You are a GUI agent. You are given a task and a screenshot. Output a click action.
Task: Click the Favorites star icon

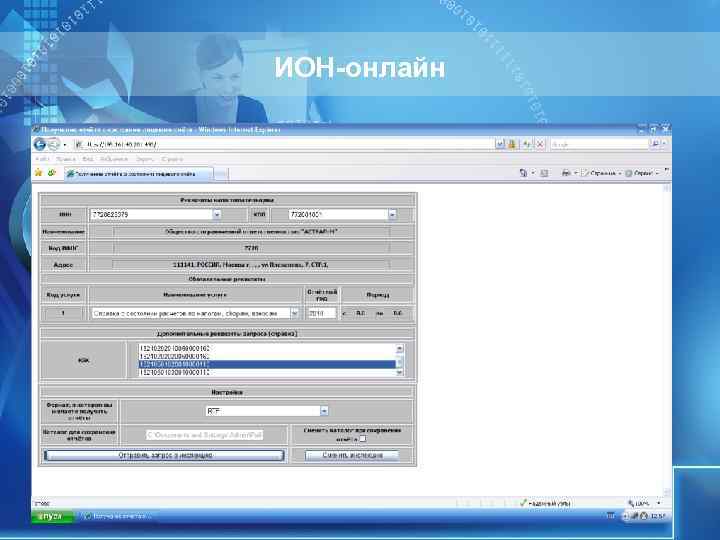(39, 173)
